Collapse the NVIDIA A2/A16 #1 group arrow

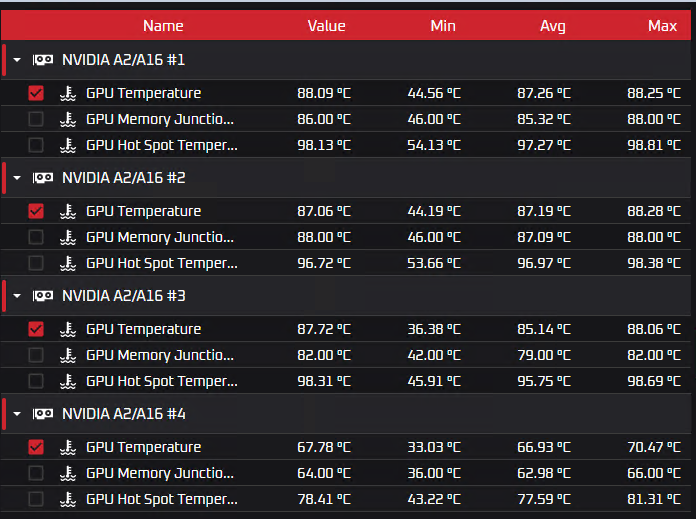(17, 59)
